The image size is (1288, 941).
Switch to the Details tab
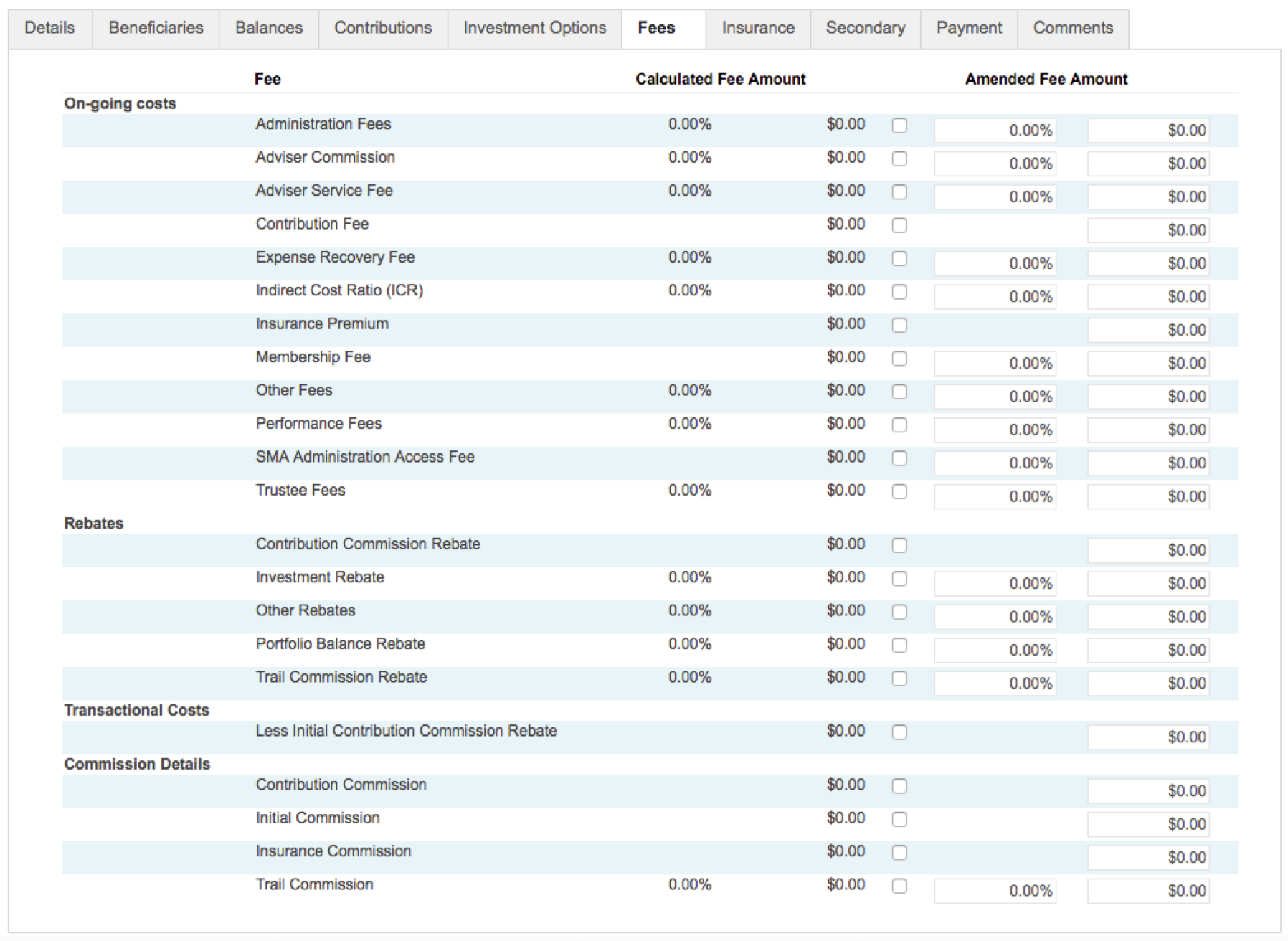tap(50, 29)
